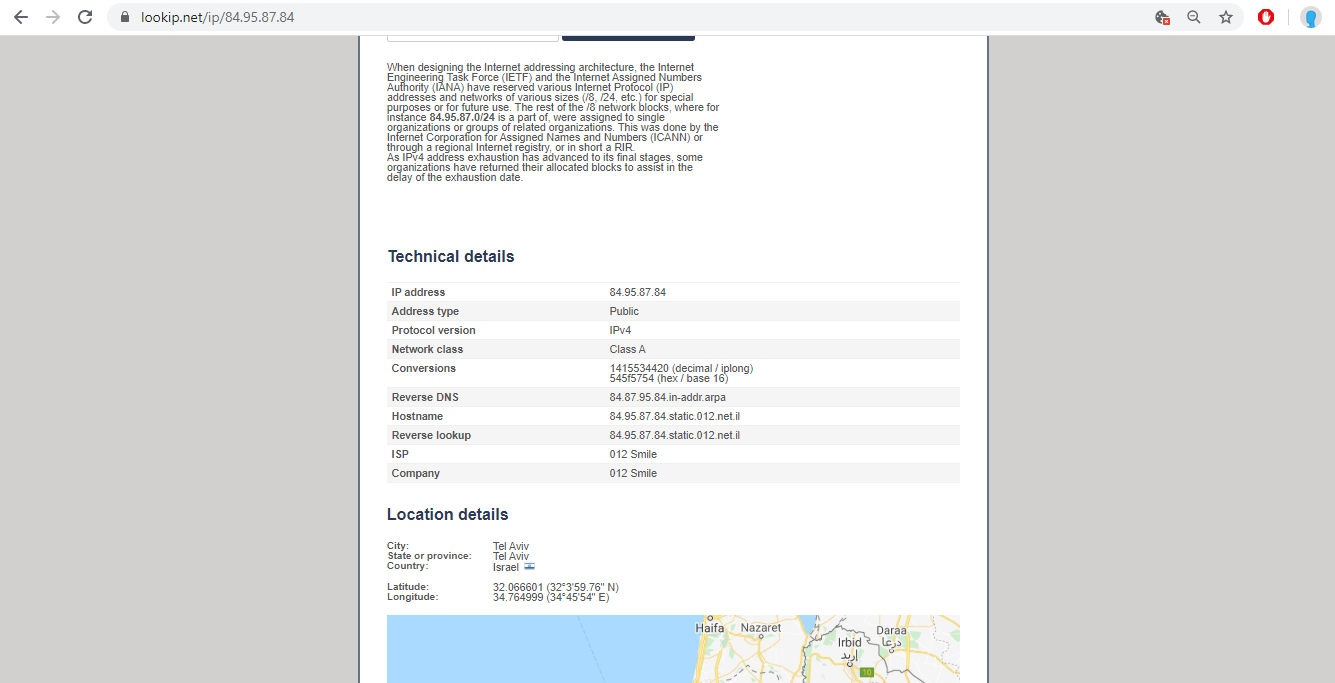Click the Israel flag icon
The width and height of the screenshot is (1335, 683).
click(x=530, y=566)
